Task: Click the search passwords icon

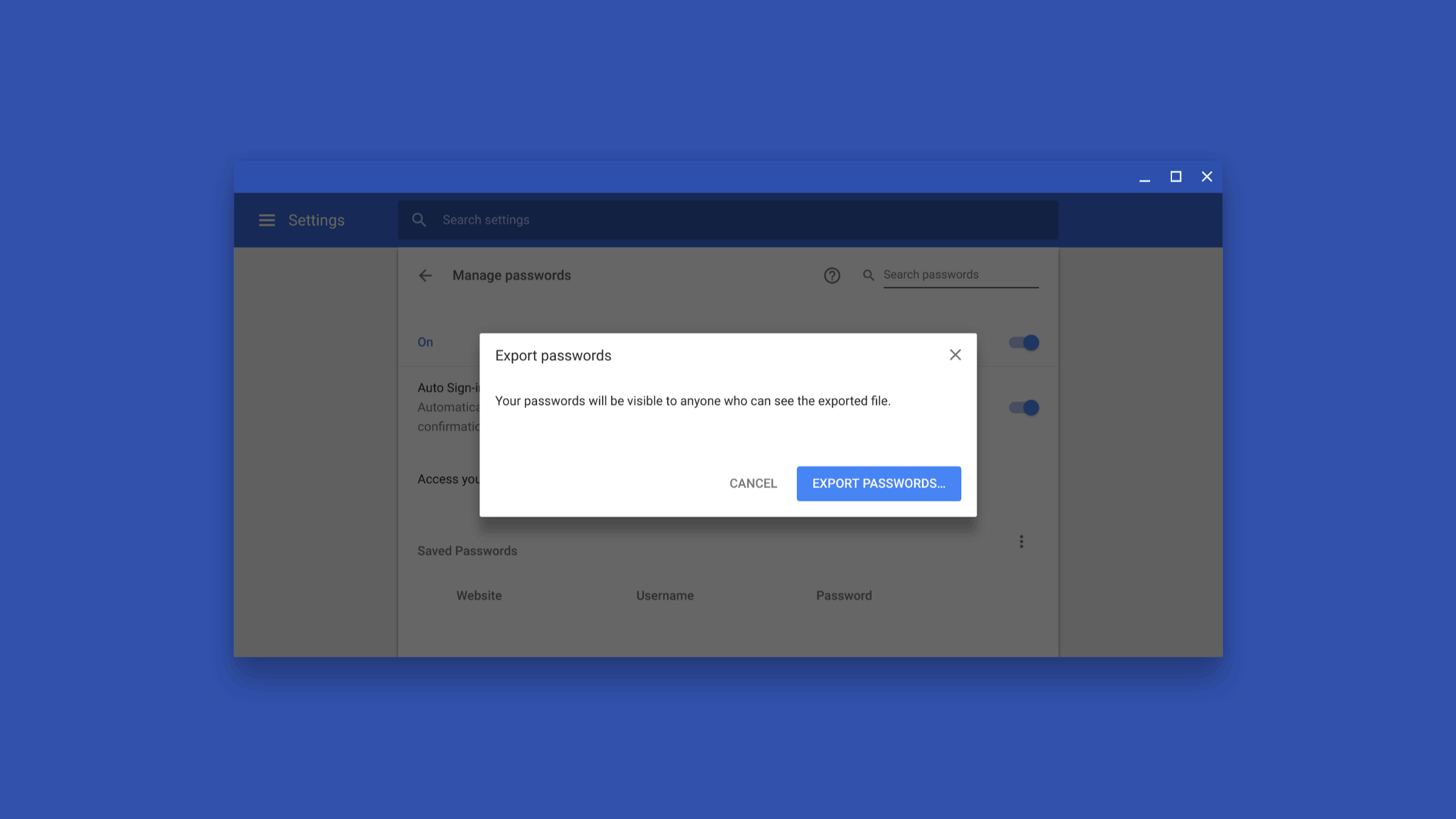Action: coord(868,275)
